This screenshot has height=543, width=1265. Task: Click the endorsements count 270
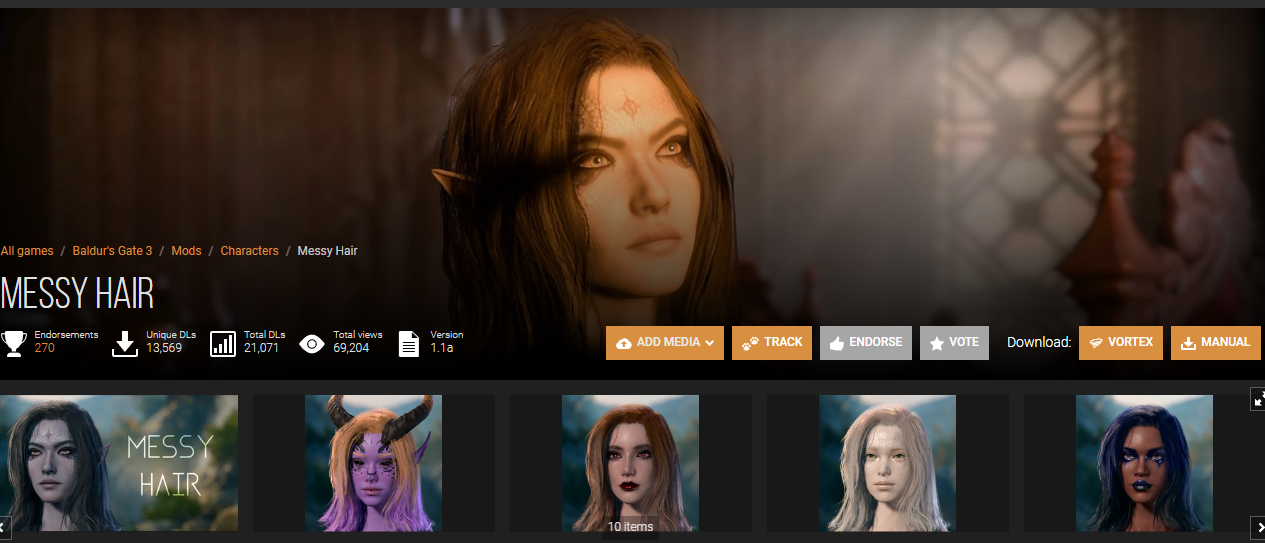44,348
